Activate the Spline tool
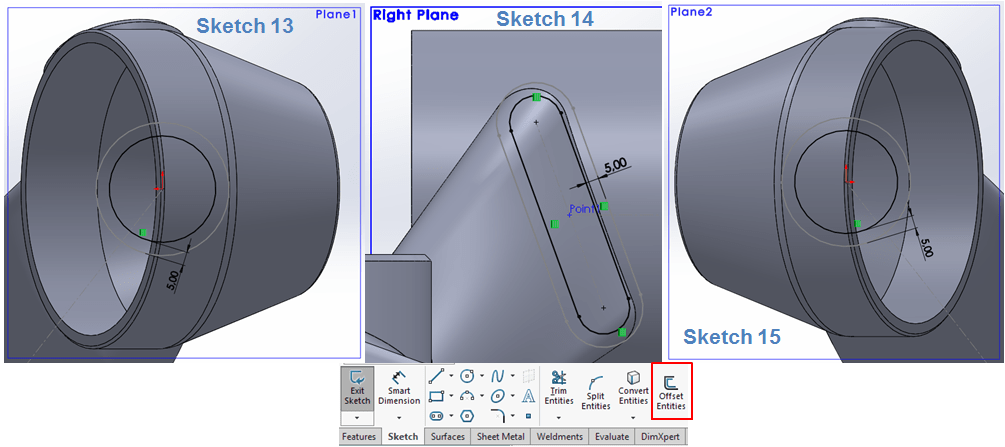The image size is (1005, 447). 497,376
